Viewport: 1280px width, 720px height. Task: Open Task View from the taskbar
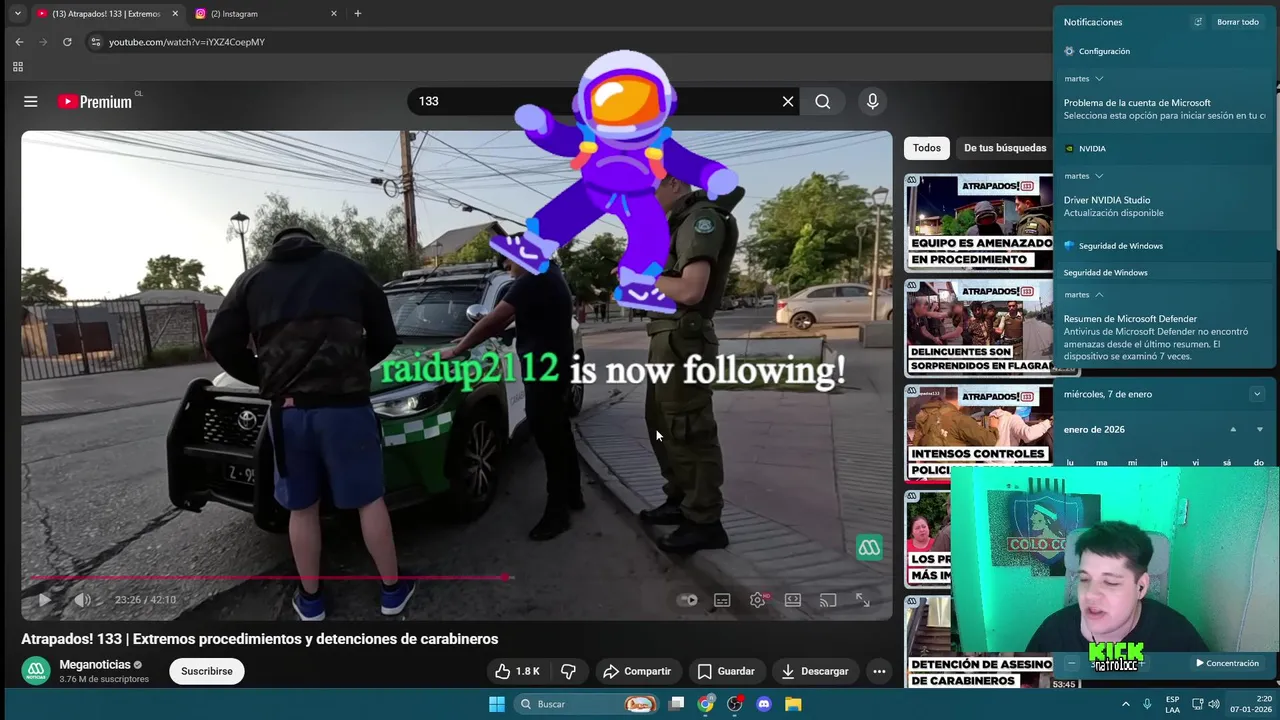[677, 704]
